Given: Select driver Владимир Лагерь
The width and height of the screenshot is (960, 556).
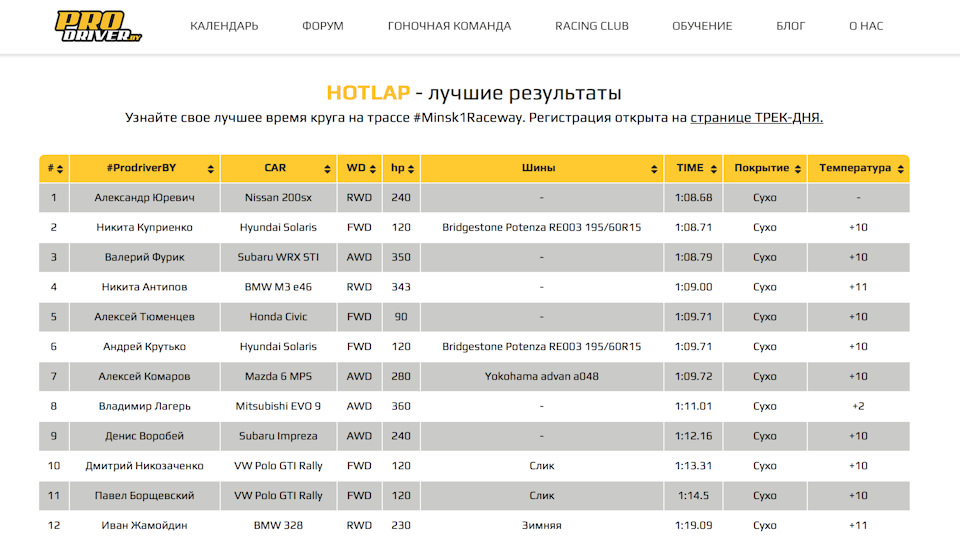Looking at the screenshot, I should 144,406.
